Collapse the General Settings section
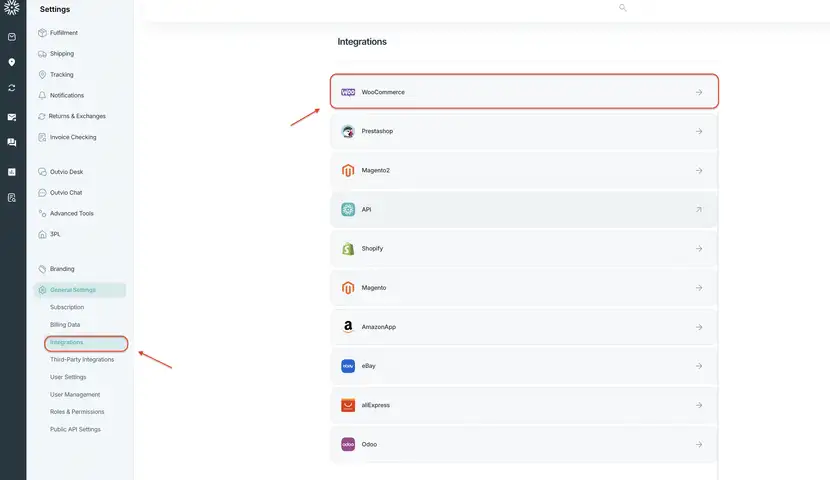Image resolution: width=830 pixels, height=480 pixels. pyautogui.click(x=80, y=290)
